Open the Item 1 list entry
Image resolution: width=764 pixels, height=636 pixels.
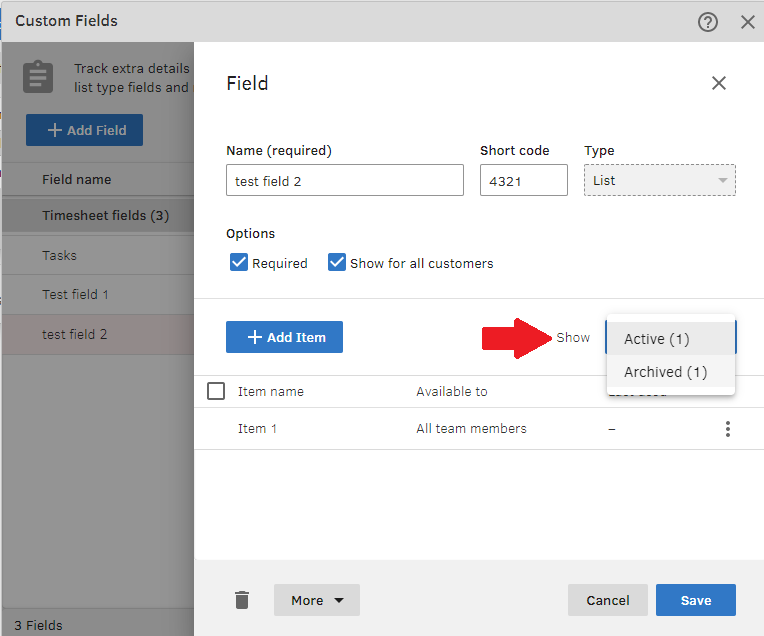[x=257, y=429]
